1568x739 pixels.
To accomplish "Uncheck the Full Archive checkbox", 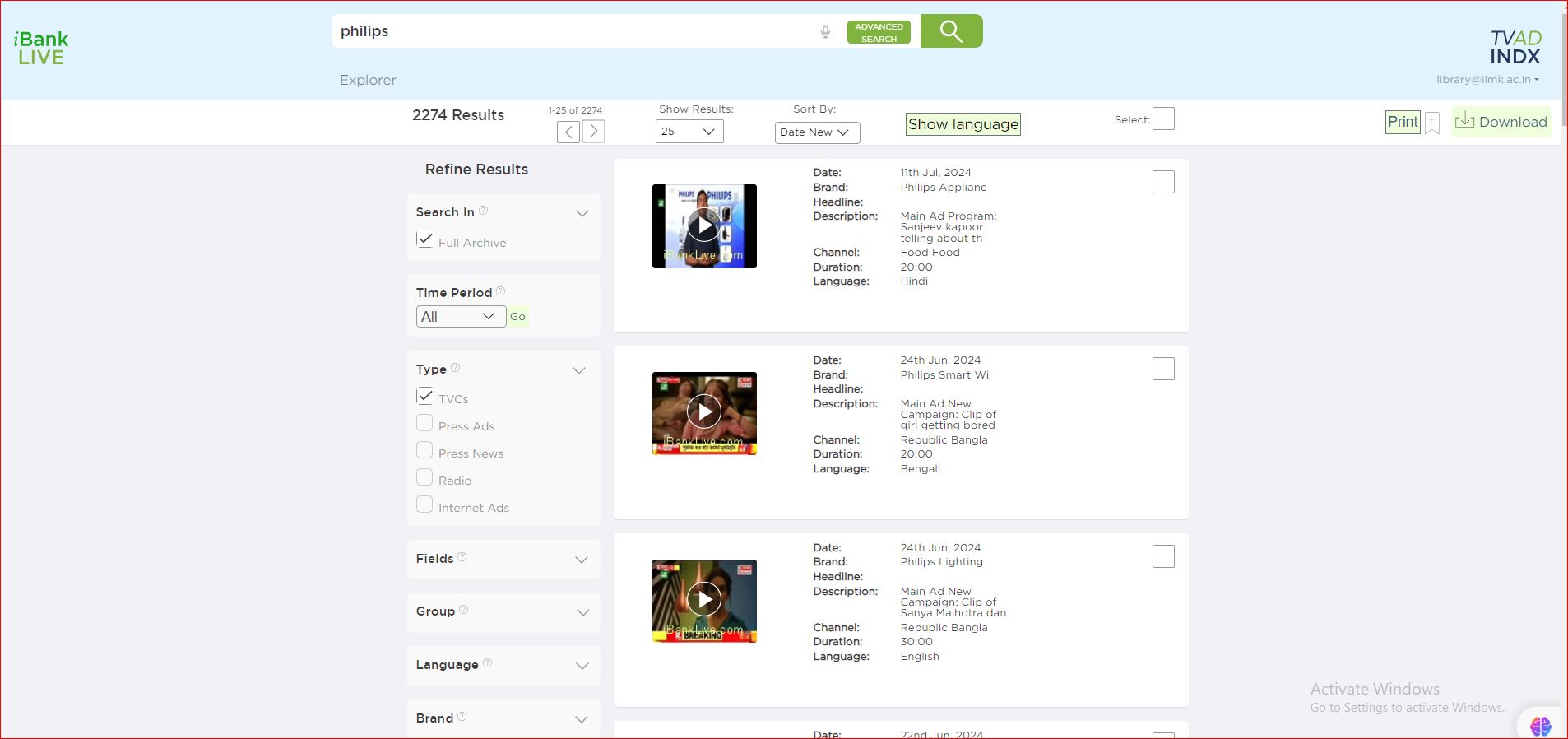I will pyautogui.click(x=425, y=239).
